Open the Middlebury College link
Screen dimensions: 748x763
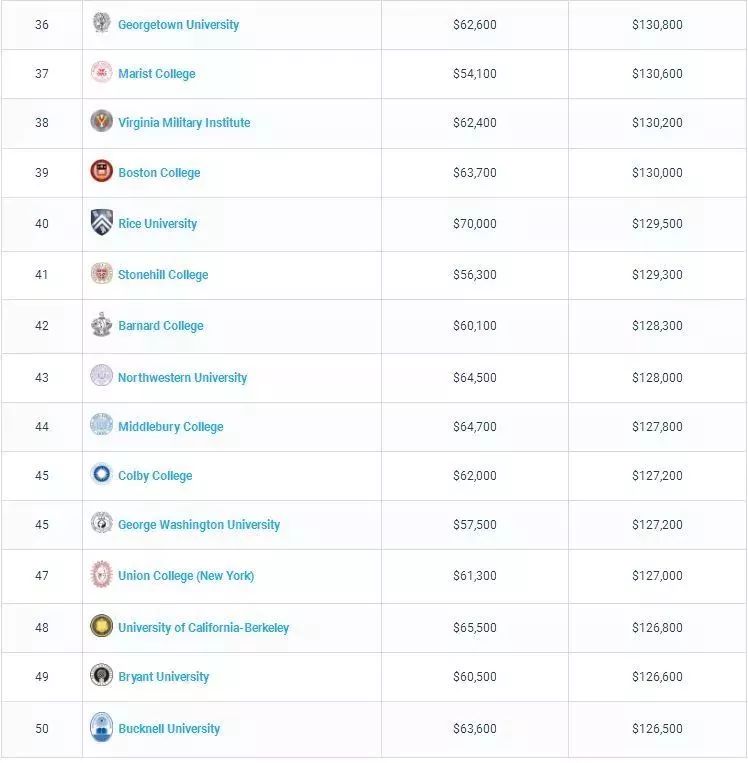tap(170, 427)
